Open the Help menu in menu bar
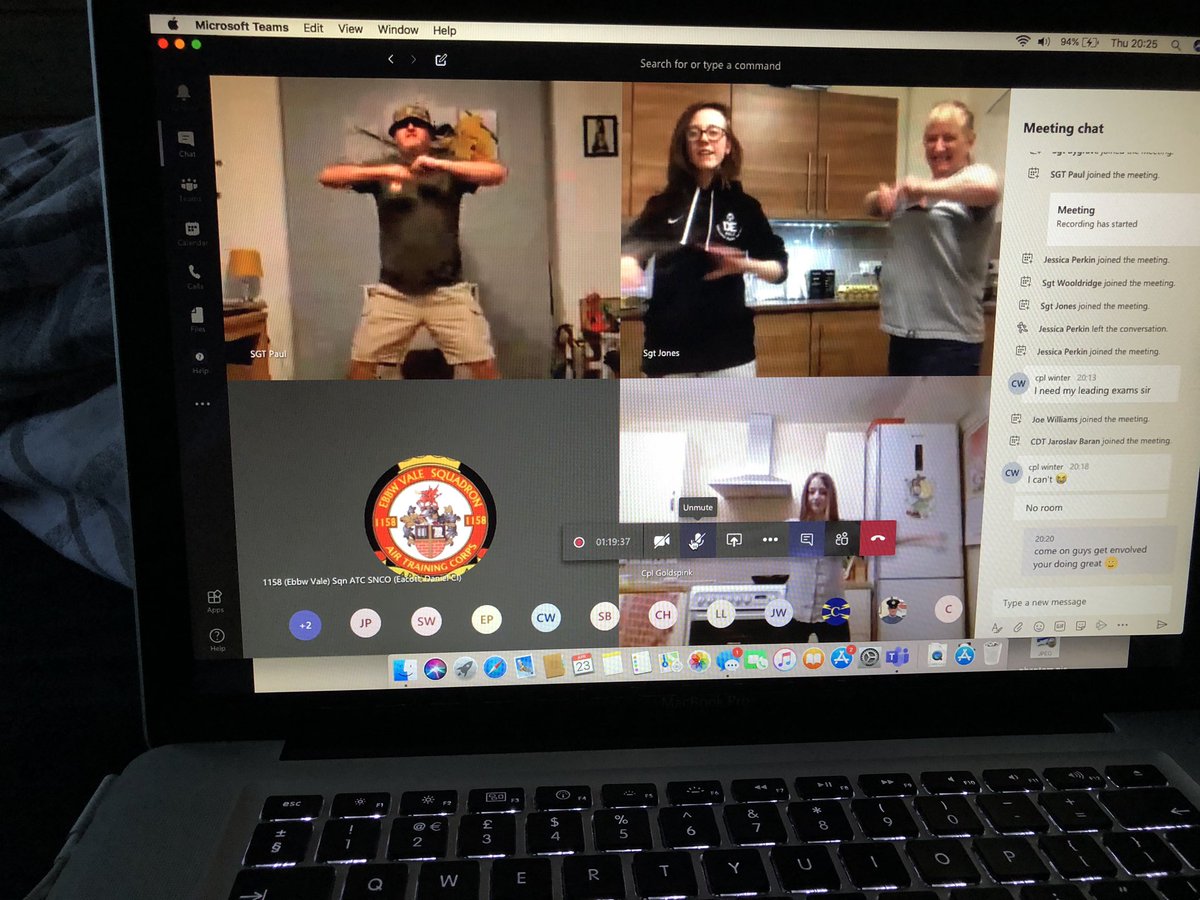This screenshot has height=900, width=1200. (x=444, y=31)
